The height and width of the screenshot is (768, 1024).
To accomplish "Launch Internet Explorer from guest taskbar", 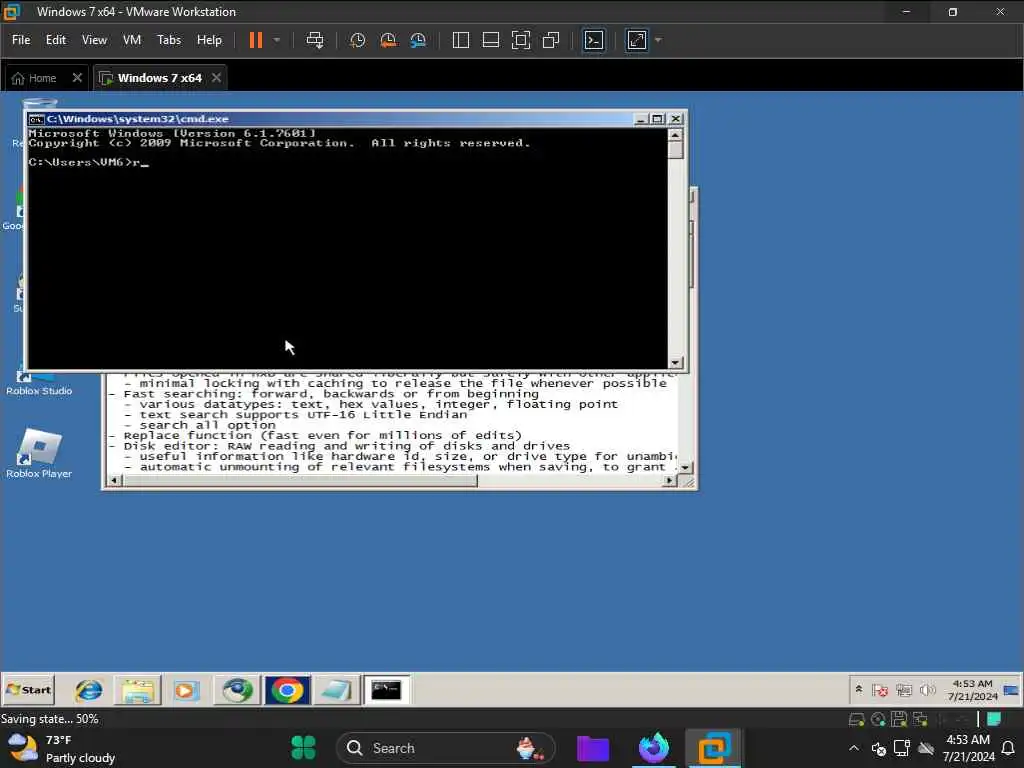I will pos(88,690).
